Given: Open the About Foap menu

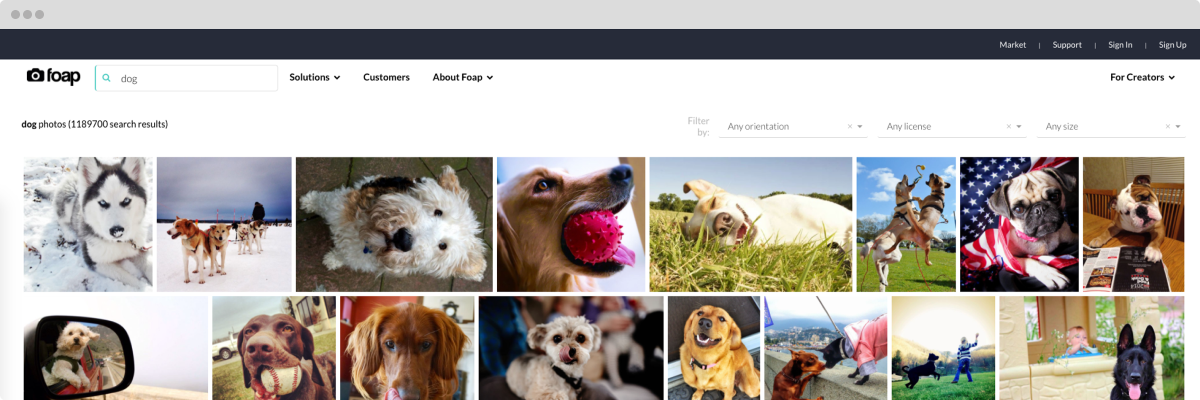Looking at the screenshot, I should [463, 77].
